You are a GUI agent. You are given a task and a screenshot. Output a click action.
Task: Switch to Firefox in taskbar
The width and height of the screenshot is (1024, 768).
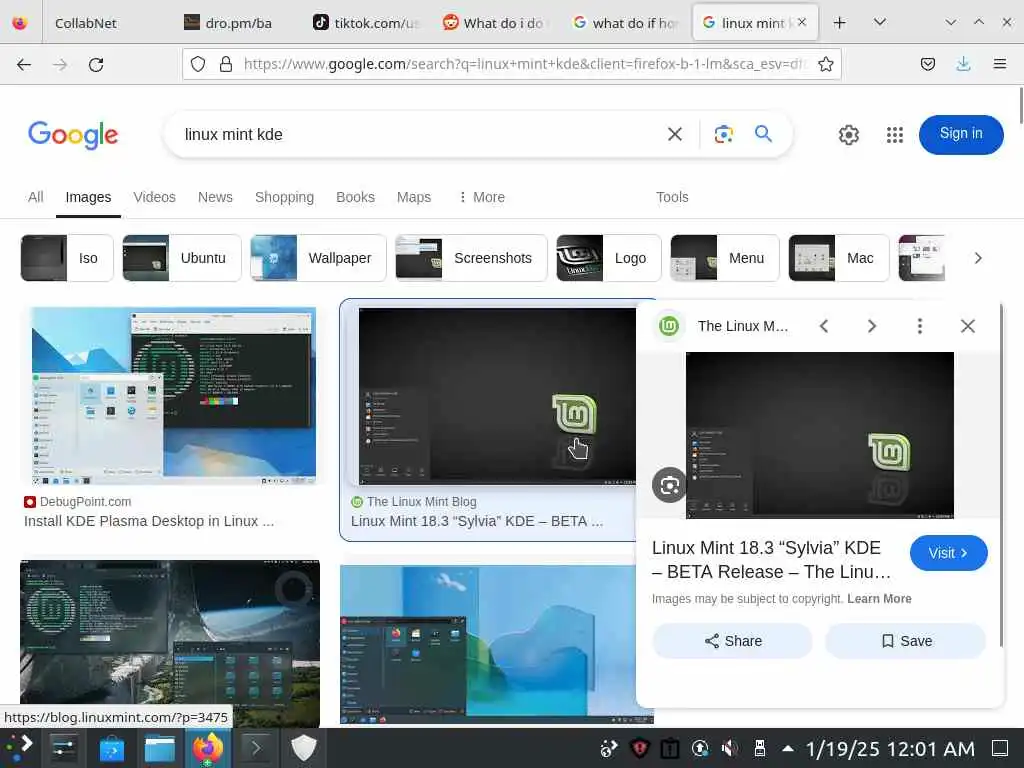(208, 748)
